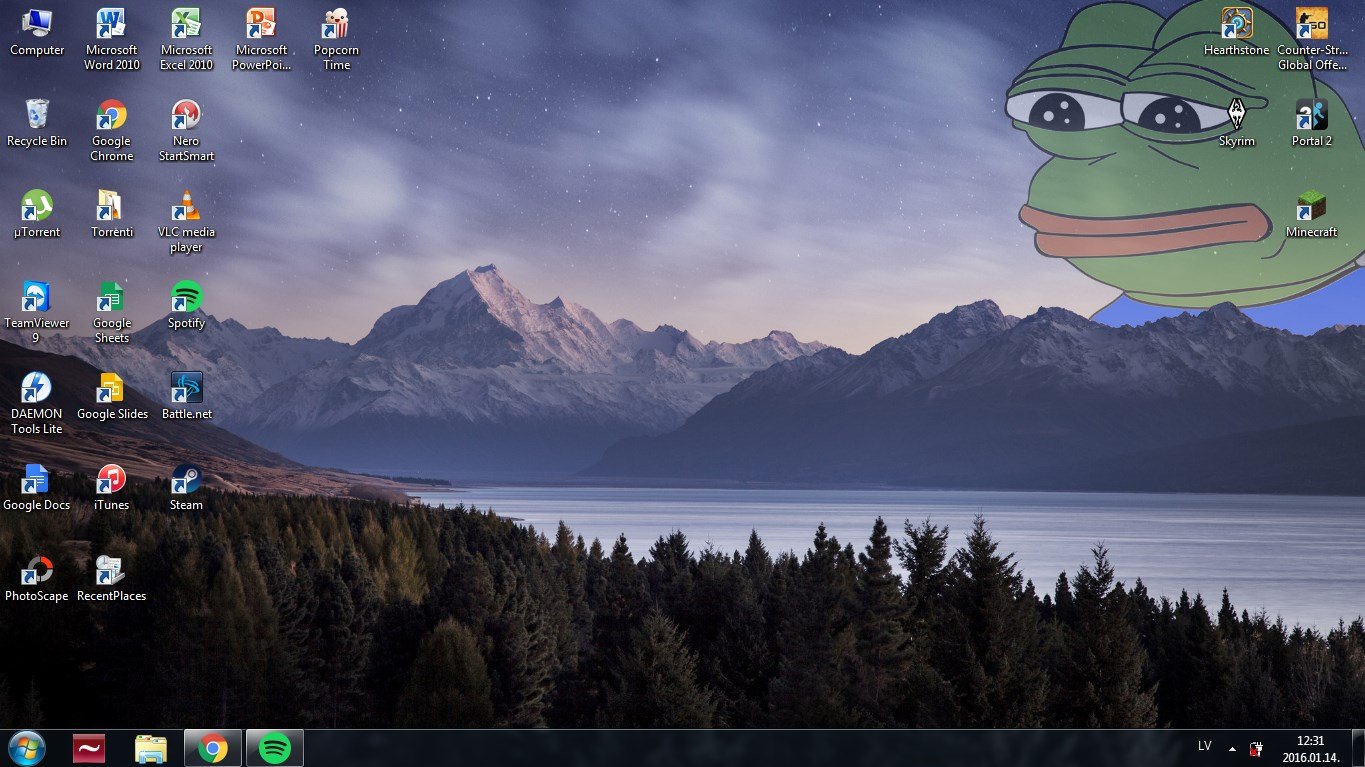This screenshot has width=1365, height=767.
Task: Select the Spotify desktop icon
Action: 186,305
